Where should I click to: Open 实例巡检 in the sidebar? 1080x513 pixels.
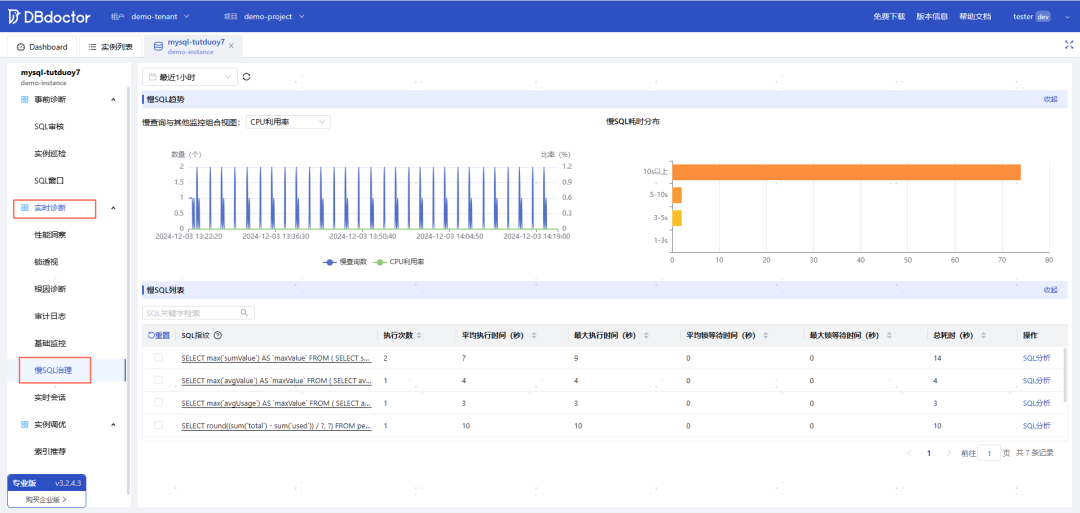click(50, 154)
